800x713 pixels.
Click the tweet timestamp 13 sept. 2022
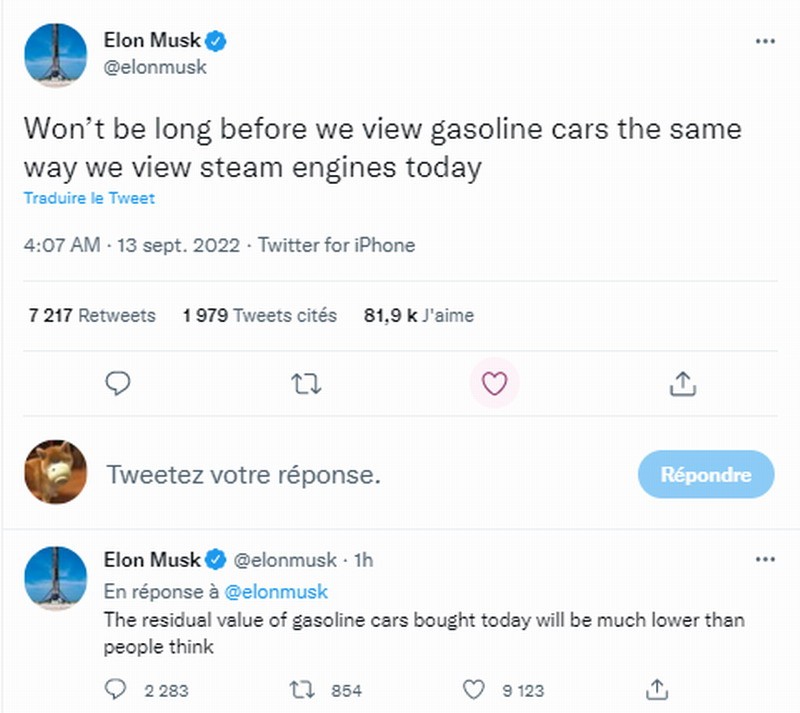[x=173, y=243]
